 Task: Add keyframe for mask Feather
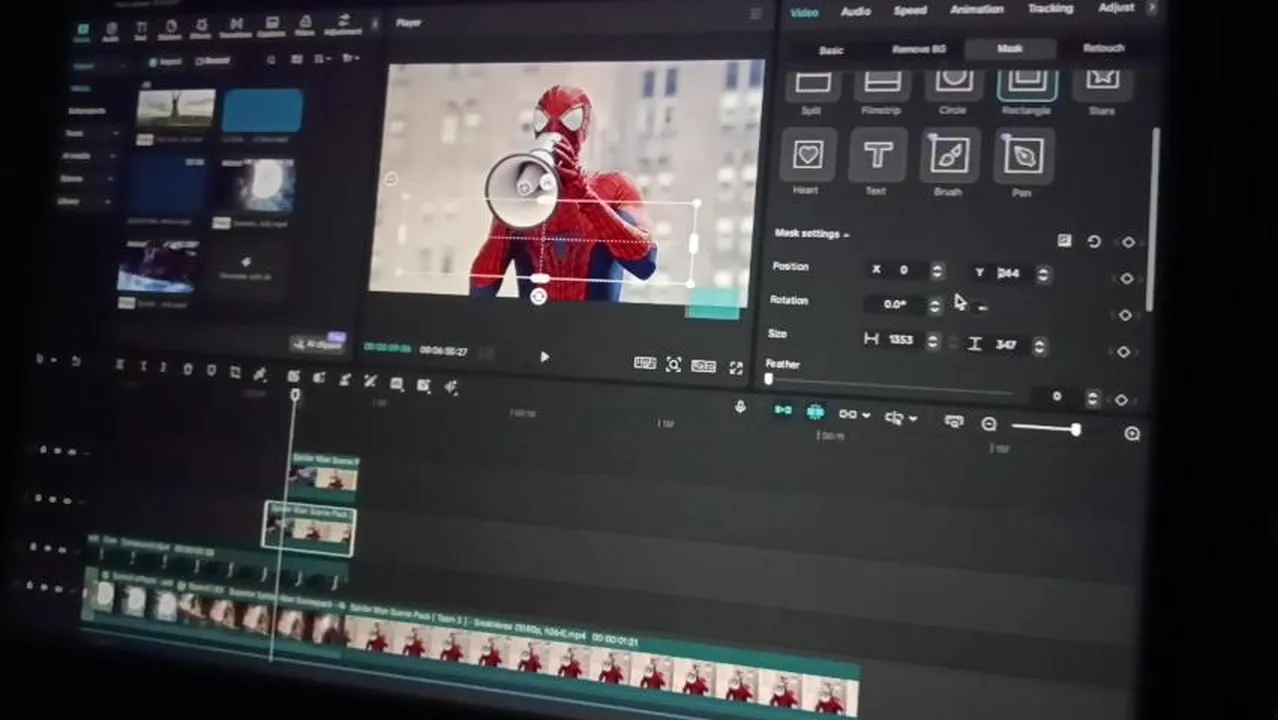1121,399
